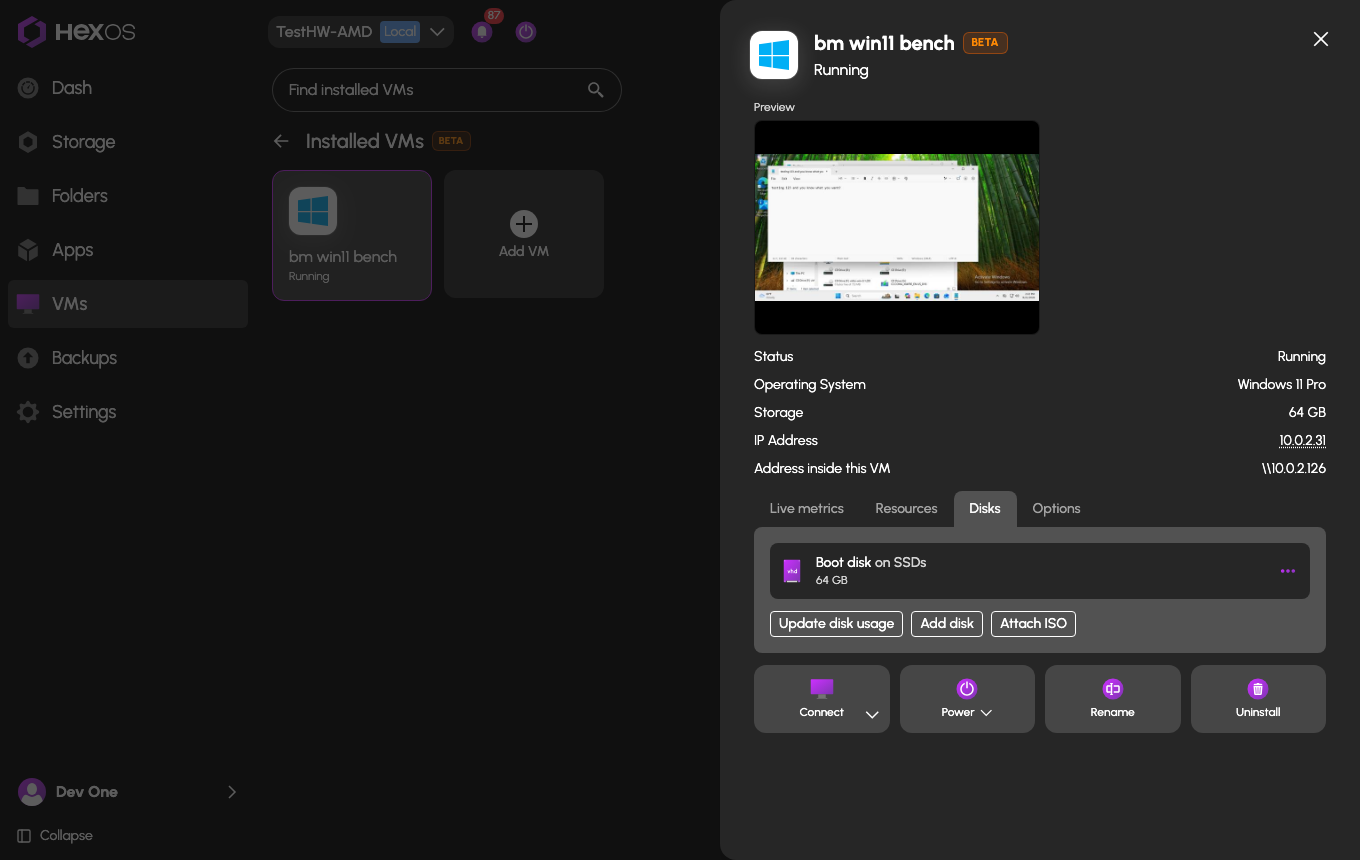Click the search magnifier icon
1360x860 pixels.
(596, 90)
